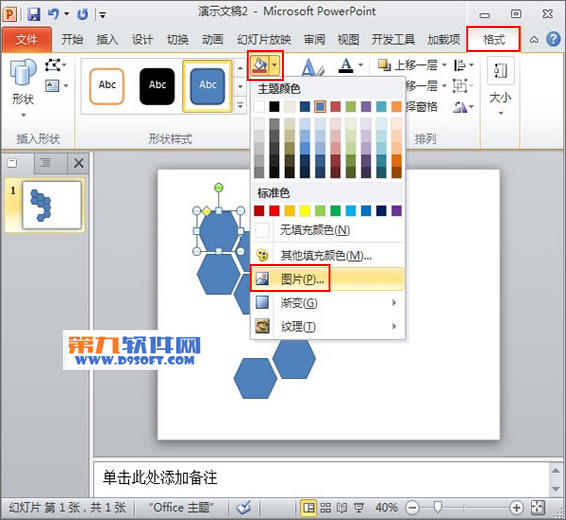Image resolution: width=566 pixels, height=520 pixels.
Task: Click the text fill A icon
Action: click(x=346, y=65)
